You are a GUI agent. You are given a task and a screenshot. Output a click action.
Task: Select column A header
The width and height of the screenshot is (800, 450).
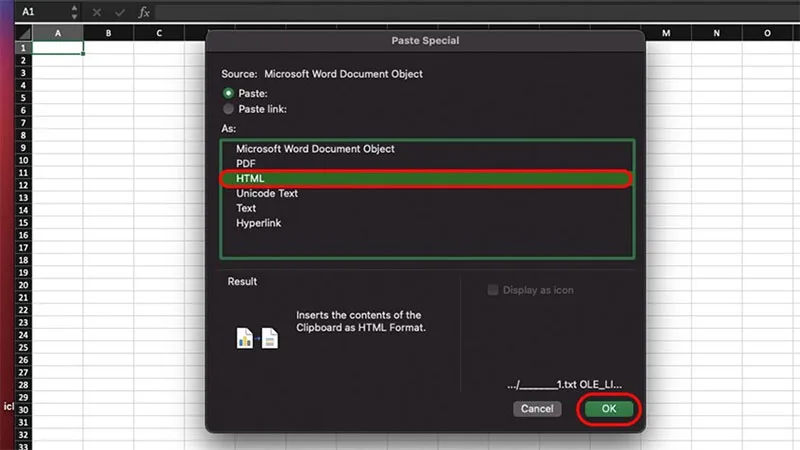(x=58, y=33)
